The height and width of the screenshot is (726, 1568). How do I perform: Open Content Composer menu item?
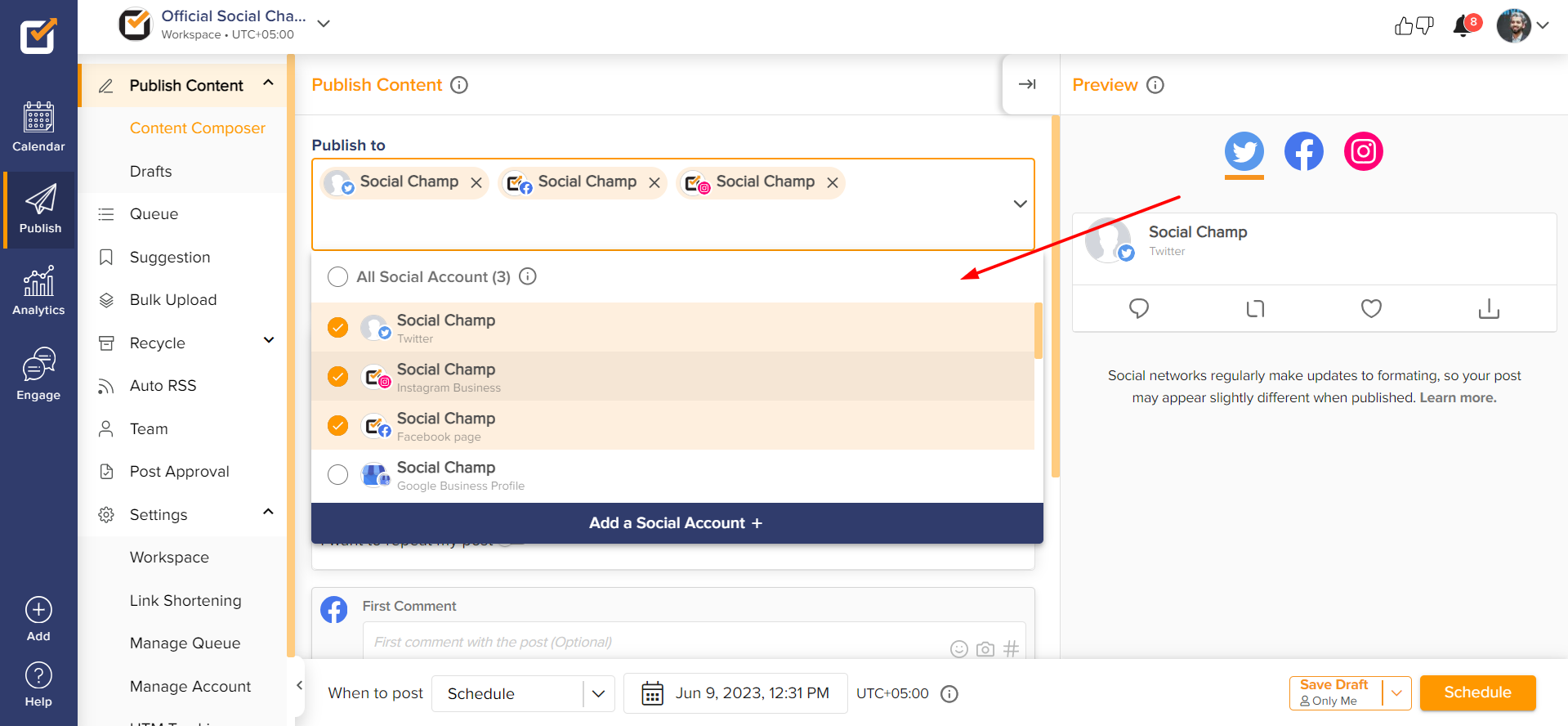click(x=198, y=128)
